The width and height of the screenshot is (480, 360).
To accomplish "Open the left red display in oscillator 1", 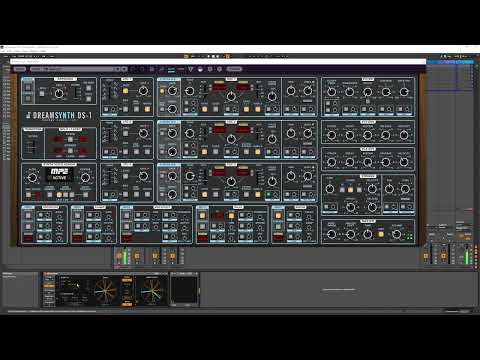I will (219, 88).
